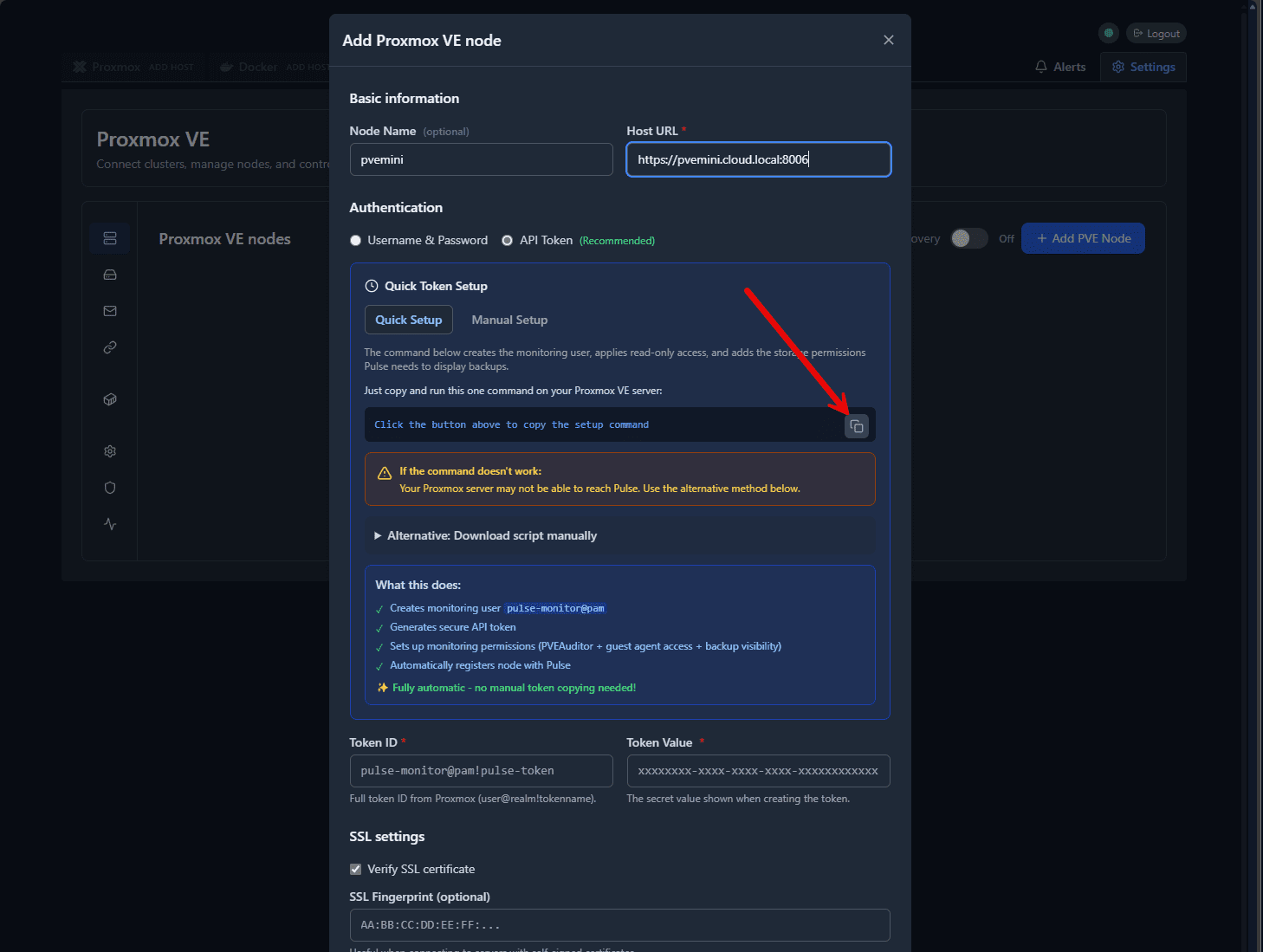Uncheck Verify SSL certificate
This screenshot has width=1263, height=952.
(x=355, y=869)
